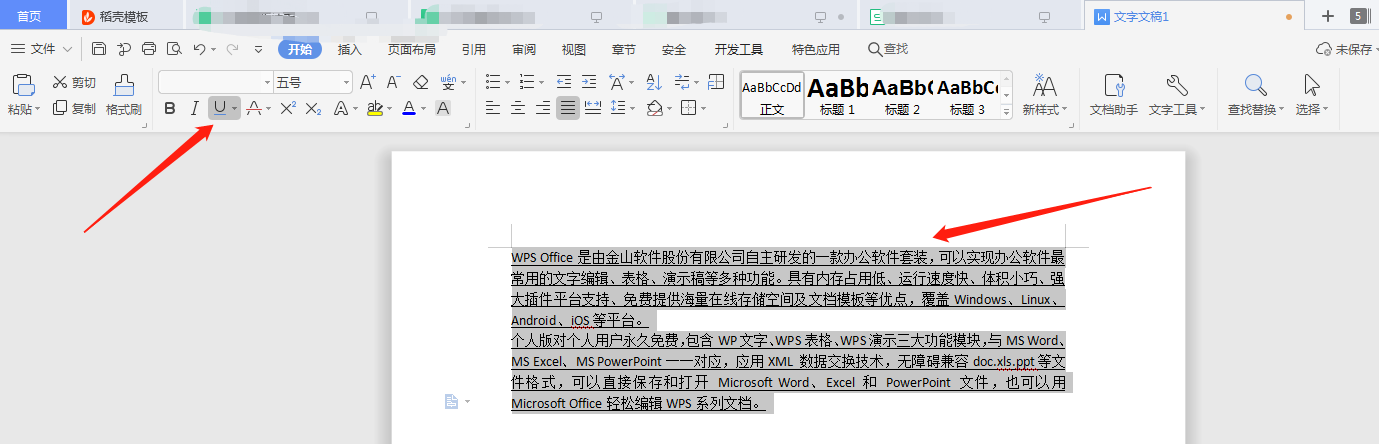Viewport: 1379px width, 444px height.
Task: Switch to the 开发工具 (Developer) tab
Action: click(739, 49)
